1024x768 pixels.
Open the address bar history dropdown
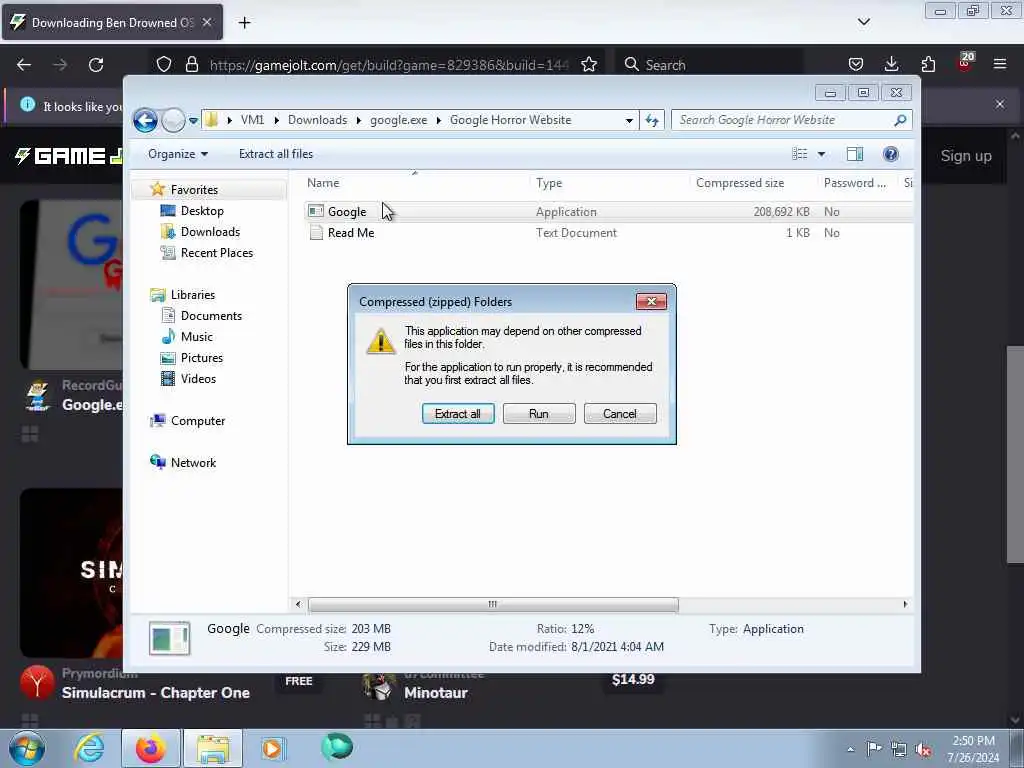point(629,120)
